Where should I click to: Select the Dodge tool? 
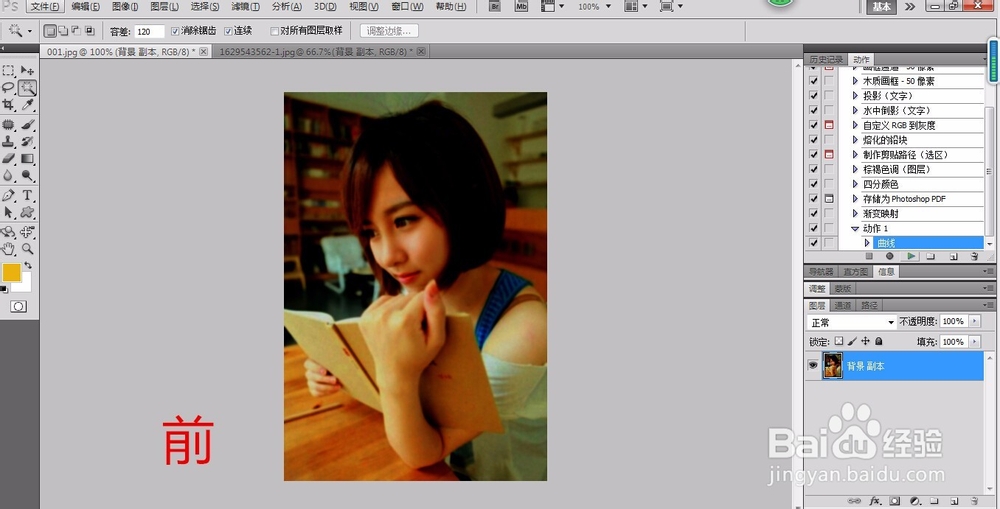pyautogui.click(x=27, y=175)
